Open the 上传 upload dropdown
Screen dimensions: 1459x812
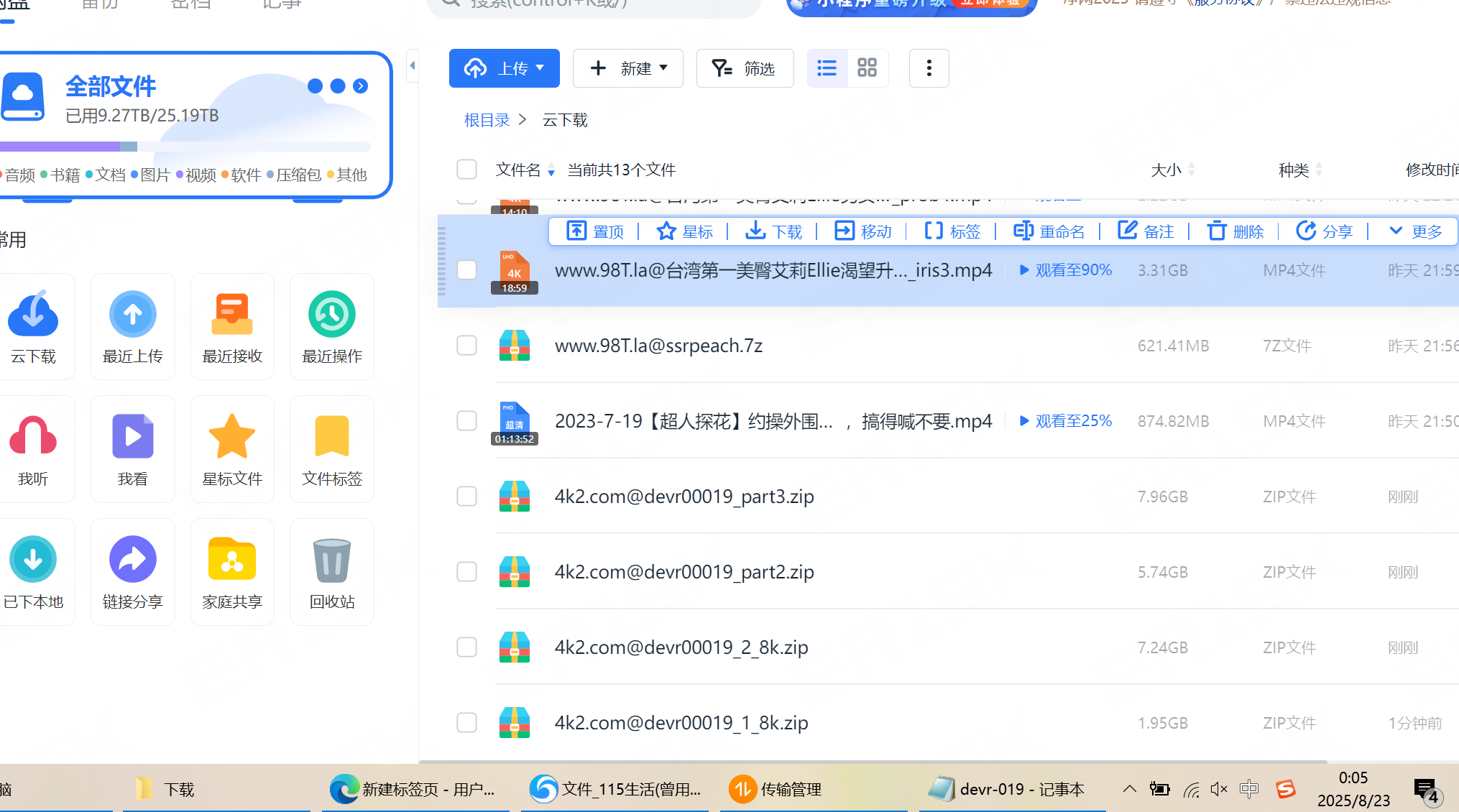pos(505,68)
